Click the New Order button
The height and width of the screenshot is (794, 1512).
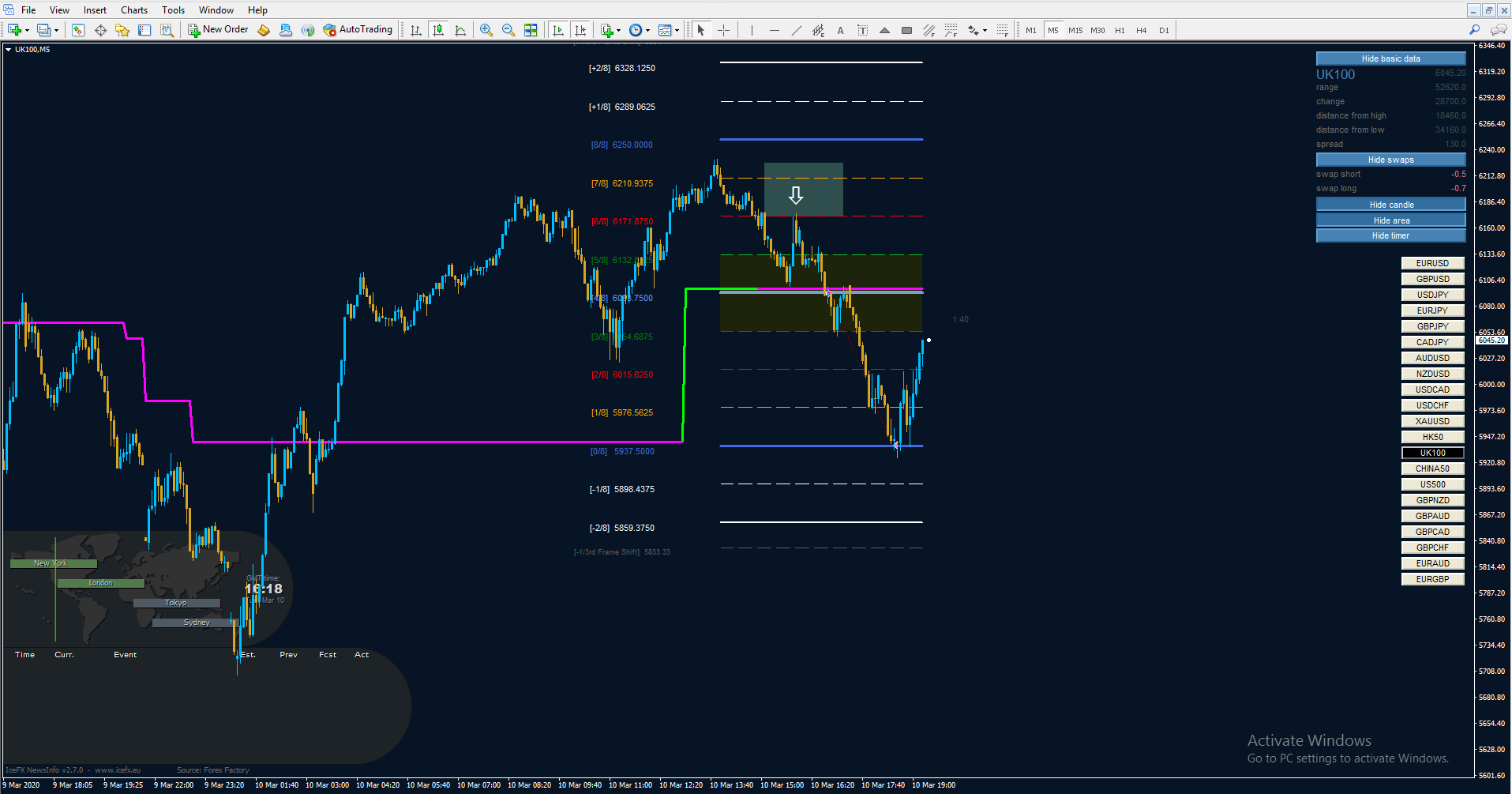click(219, 30)
